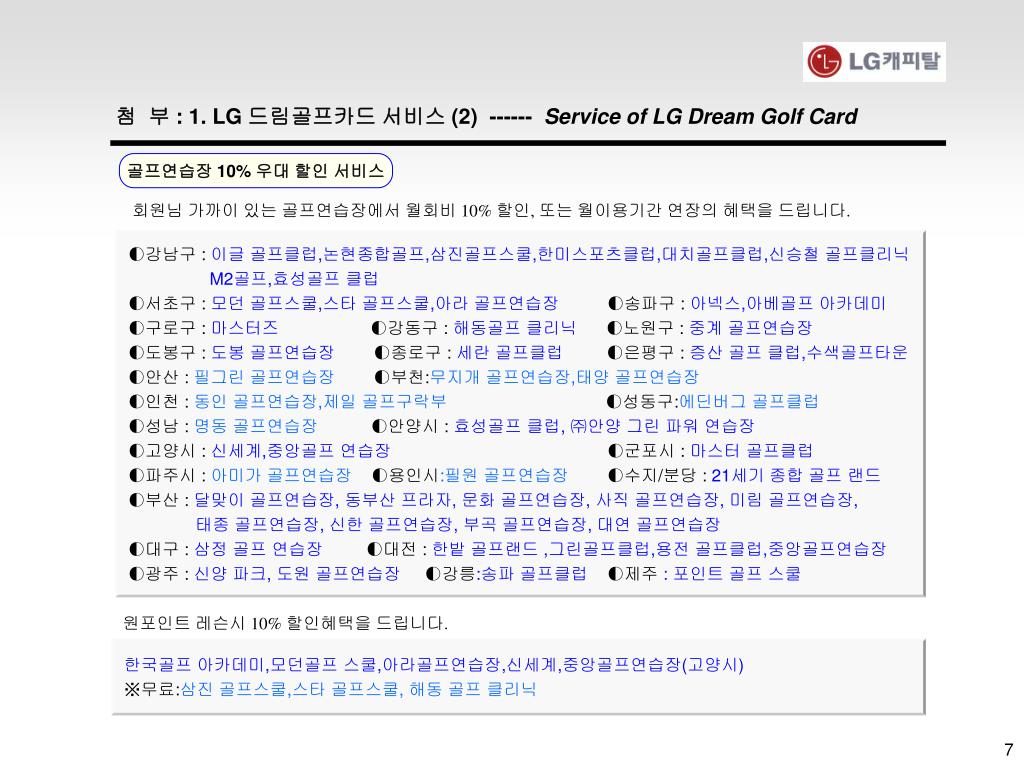This screenshot has height=768, width=1024.
Task: Select '해동 골프 클리닉' in the ※무료 line
Action: (x=472, y=689)
